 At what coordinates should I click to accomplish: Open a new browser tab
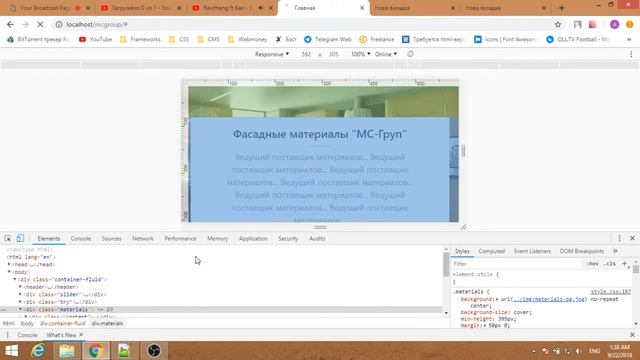point(562,8)
